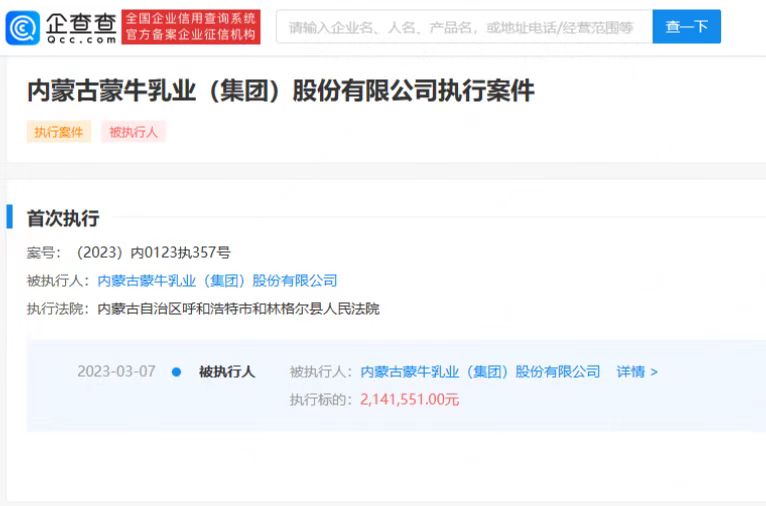The height and width of the screenshot is (506, 766).
Task: Click the page title 内蒙古蒙牛乳业执行案件
Action: [x=281, y=91]
